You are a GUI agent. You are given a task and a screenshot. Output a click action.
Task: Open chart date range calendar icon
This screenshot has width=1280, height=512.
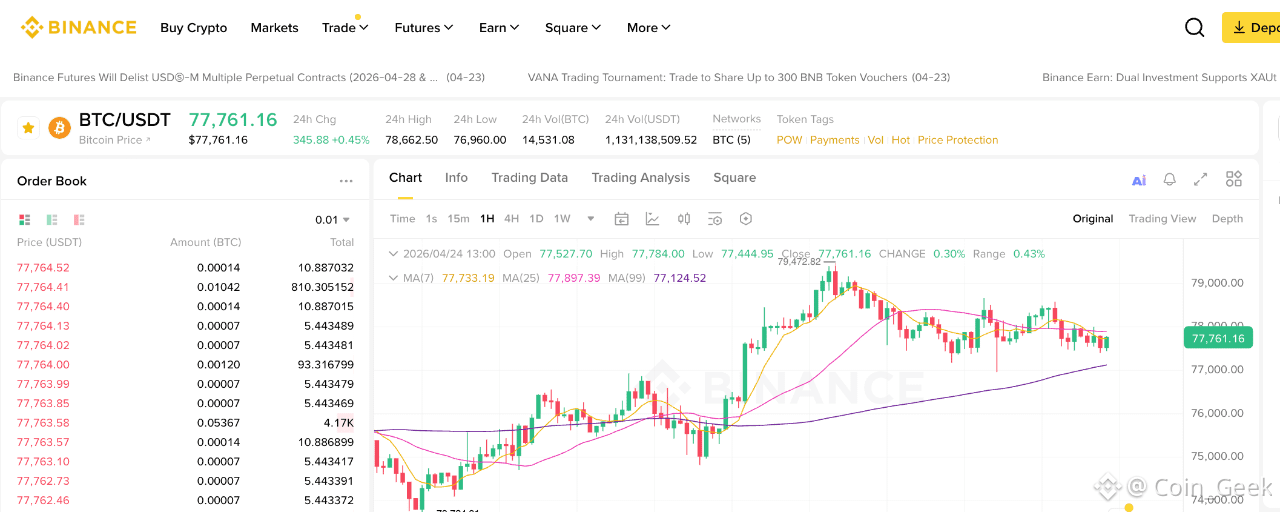point(621,219)
